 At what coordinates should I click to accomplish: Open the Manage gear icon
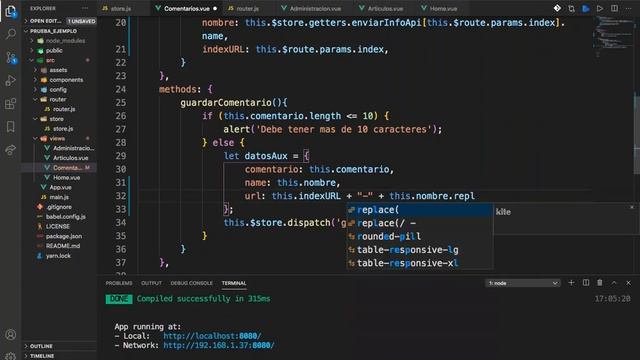[x=11, y=356]
